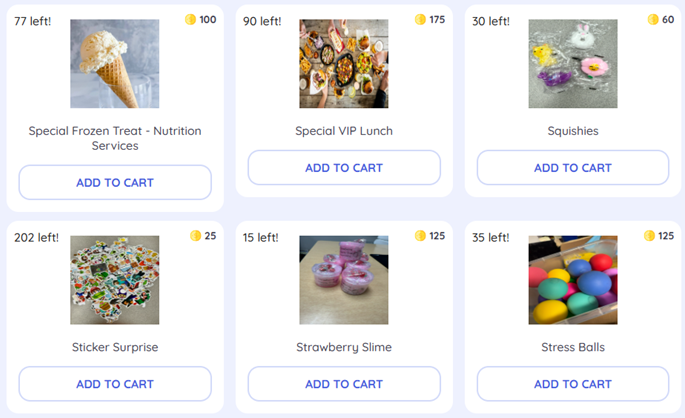The width and height of the screenshot is (685, 418).
Task: Add Special Frozen Treat to cart
Action: coord(115,183)
